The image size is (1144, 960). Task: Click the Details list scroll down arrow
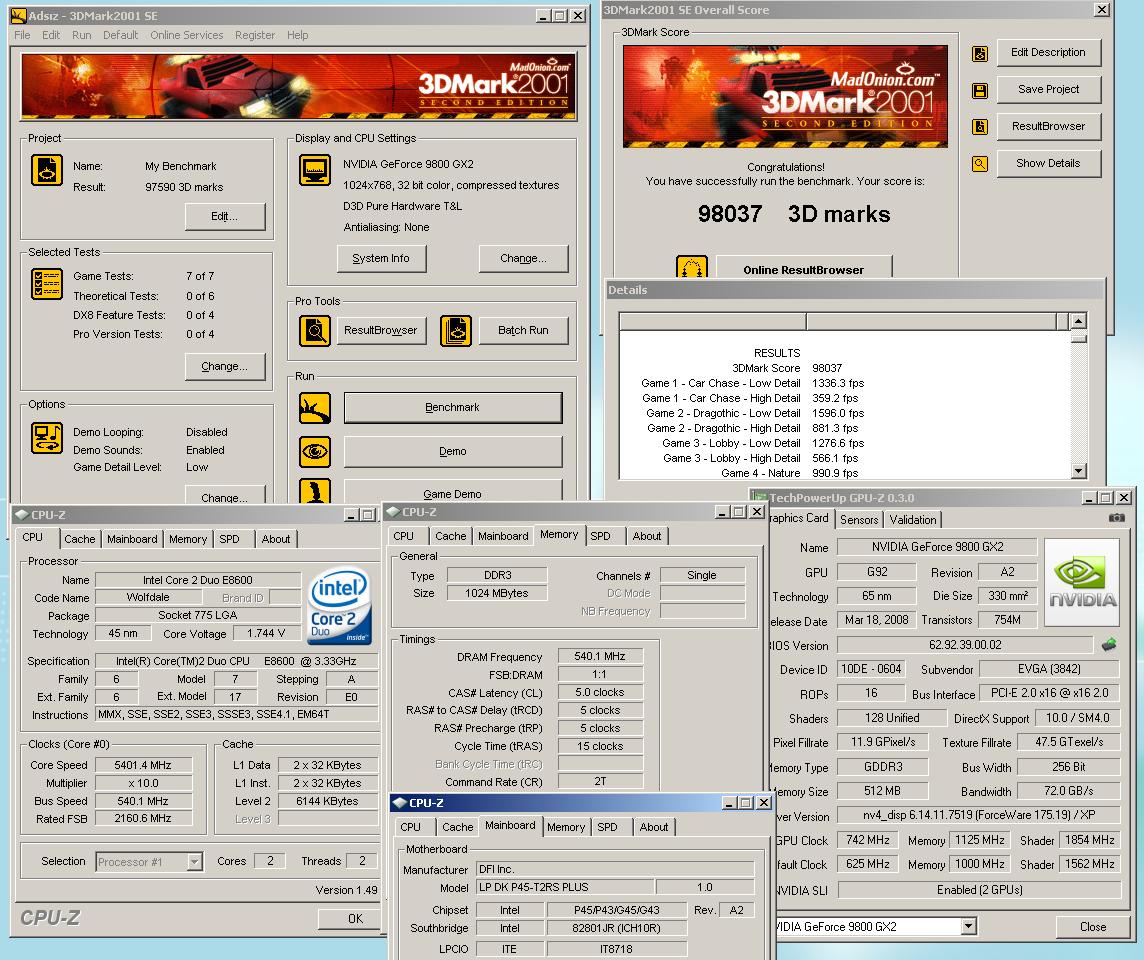[x=1078, y=472]
